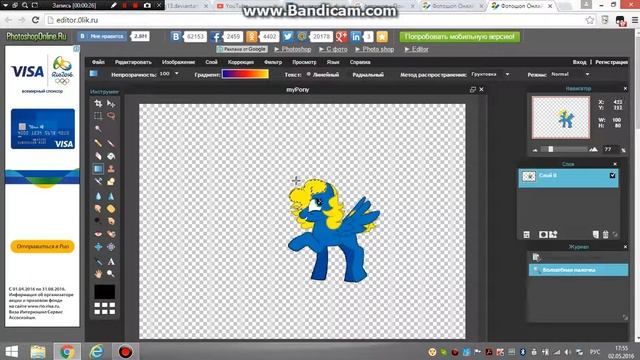The width and height of the screenshot is (640, 360).
Task: Select the Dodge tool
Action: [98, 221]
